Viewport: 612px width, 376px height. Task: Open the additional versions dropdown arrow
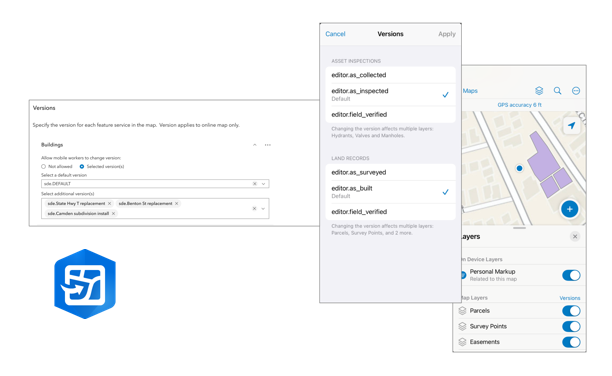(x=263, y=208)
